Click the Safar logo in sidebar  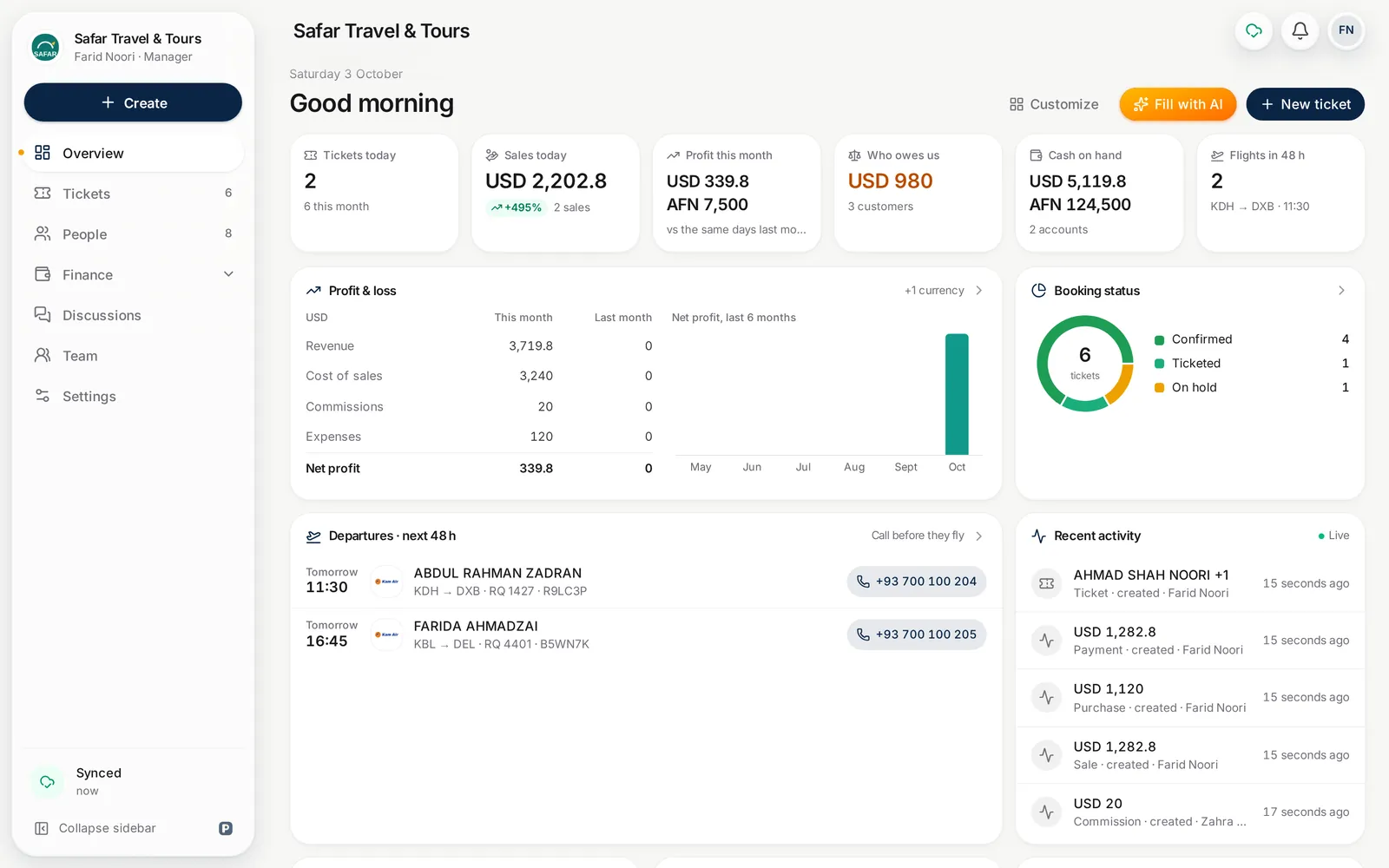(45, 47)
